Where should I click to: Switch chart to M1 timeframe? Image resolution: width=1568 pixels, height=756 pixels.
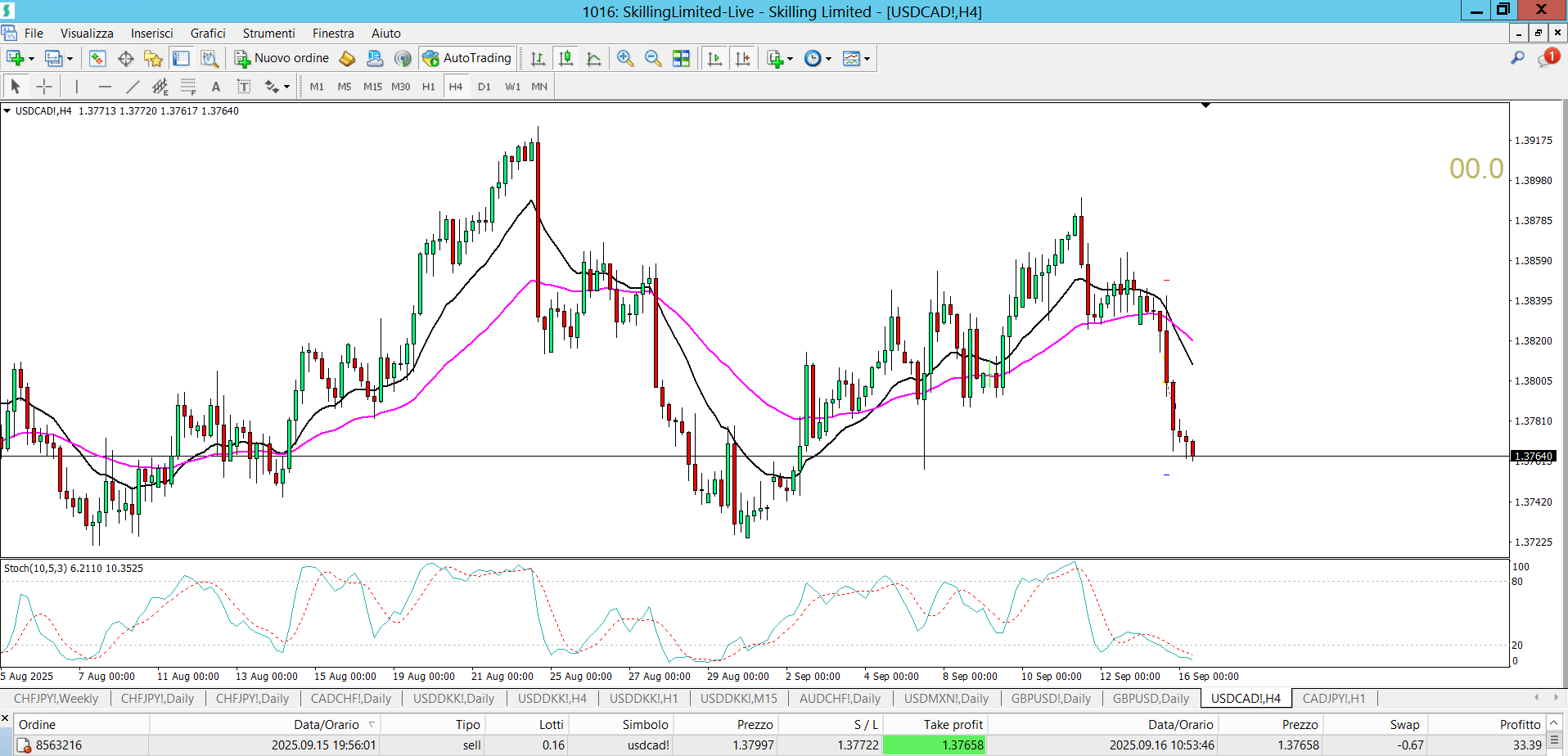317,86
